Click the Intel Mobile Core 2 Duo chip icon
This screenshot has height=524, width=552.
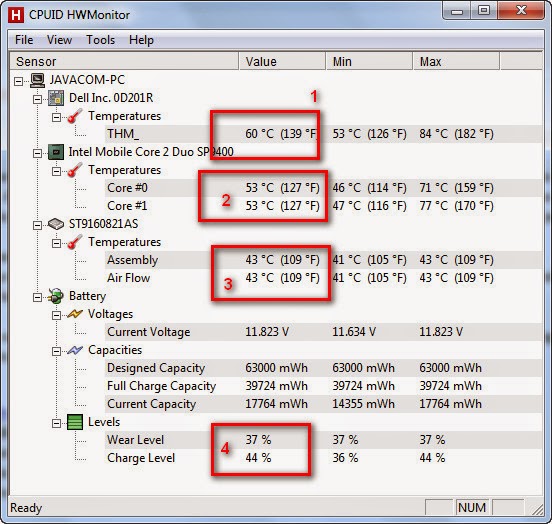pos(56,152)
